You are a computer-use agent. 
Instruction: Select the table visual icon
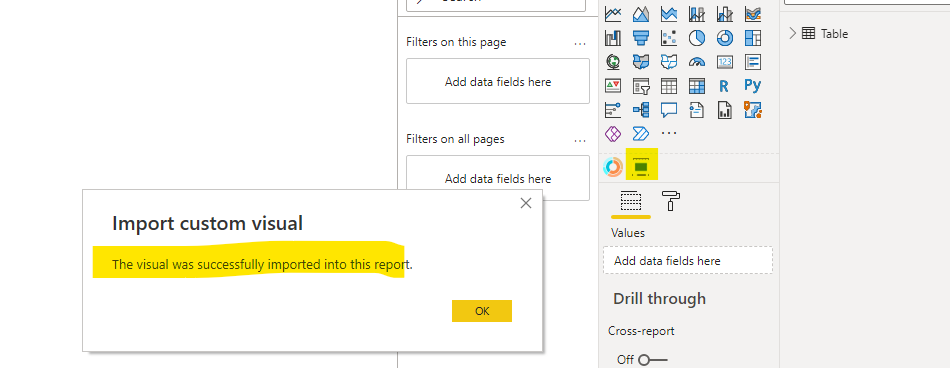(669, 86)
